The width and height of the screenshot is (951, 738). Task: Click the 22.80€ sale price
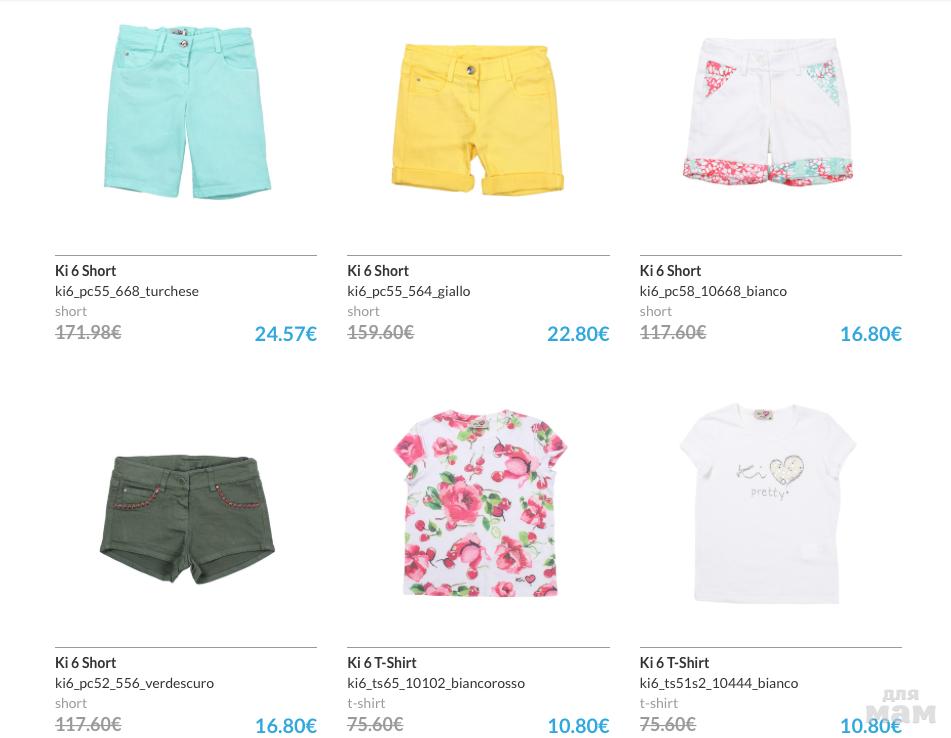(578, 334)
